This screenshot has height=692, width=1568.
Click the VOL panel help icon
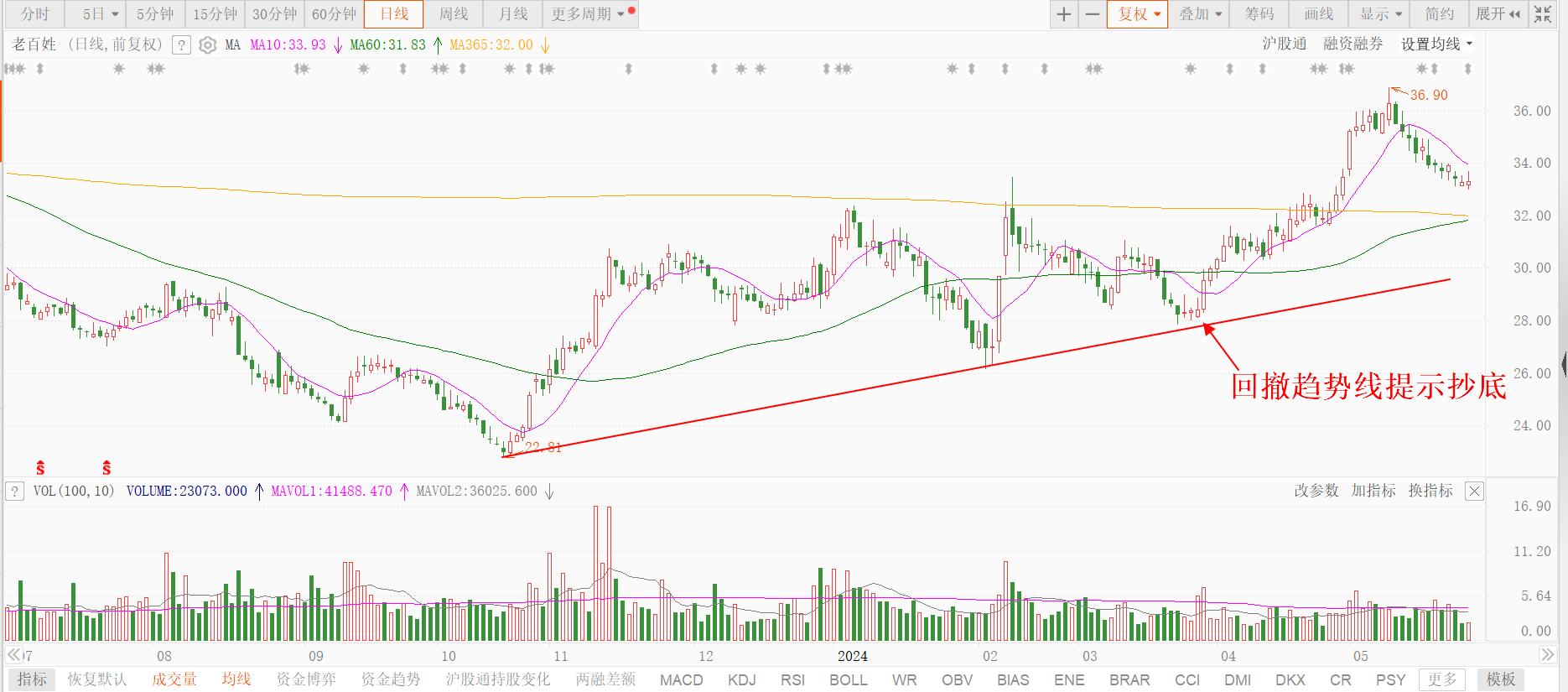[15, 492]
